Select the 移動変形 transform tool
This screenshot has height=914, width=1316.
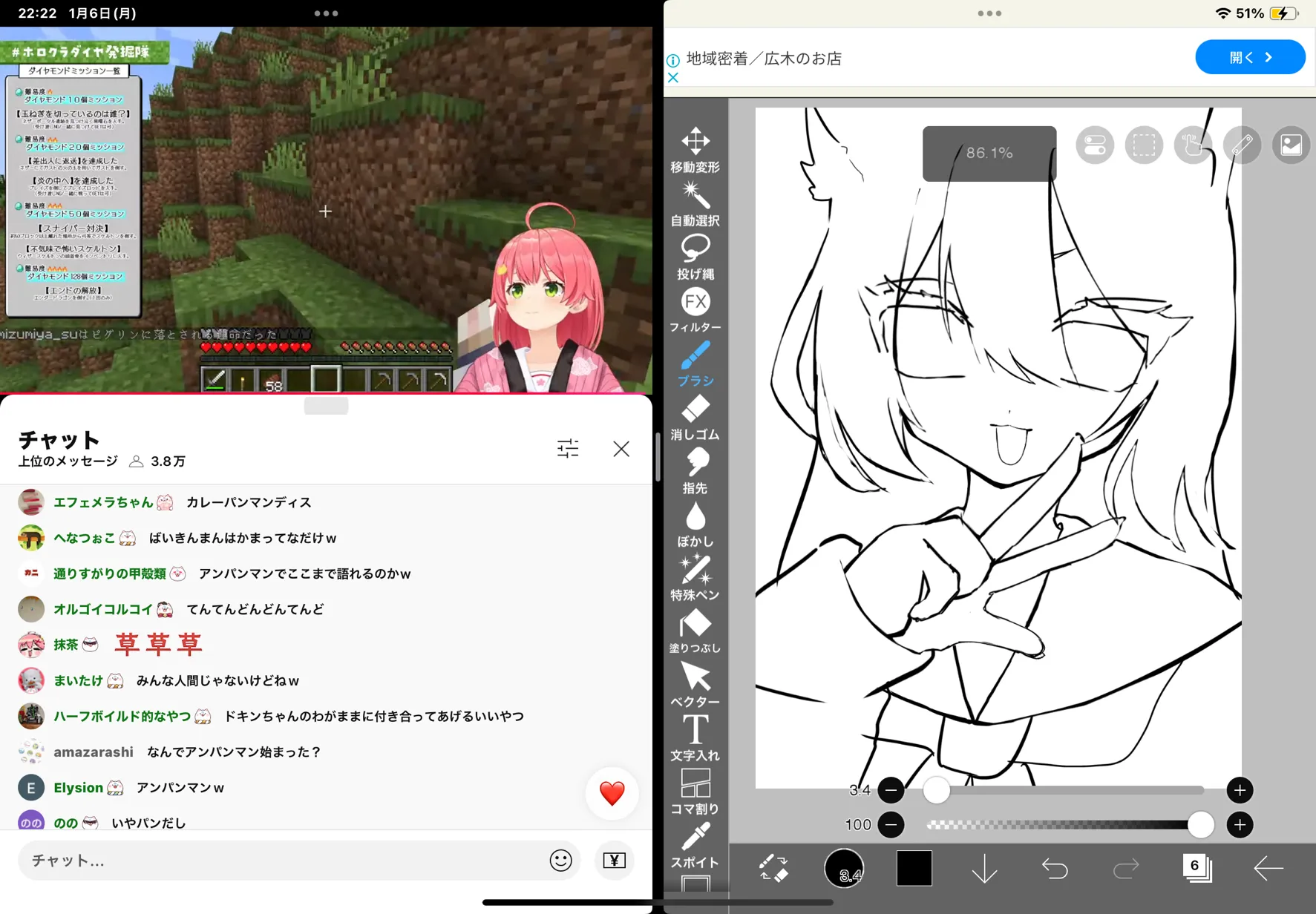point(695,150)
